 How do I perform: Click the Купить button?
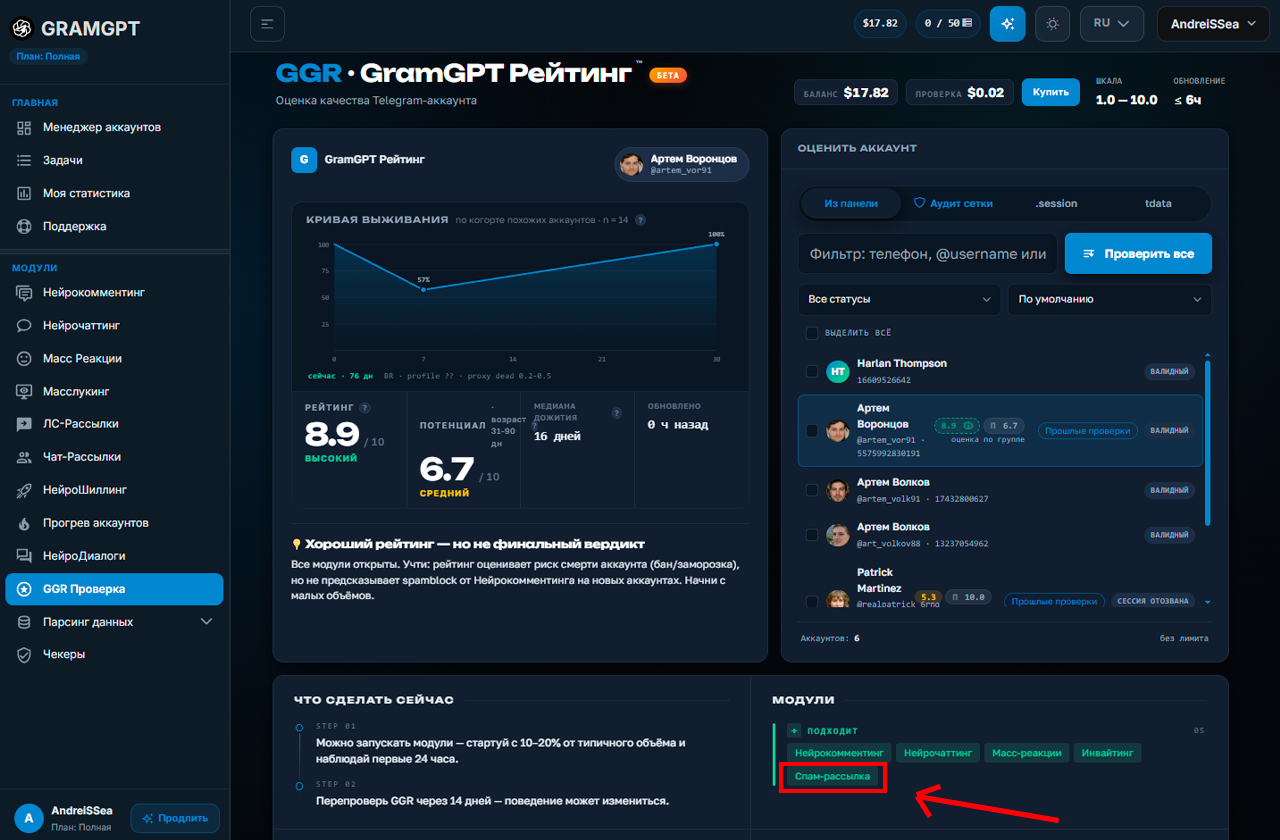(x=1051, y=92)
